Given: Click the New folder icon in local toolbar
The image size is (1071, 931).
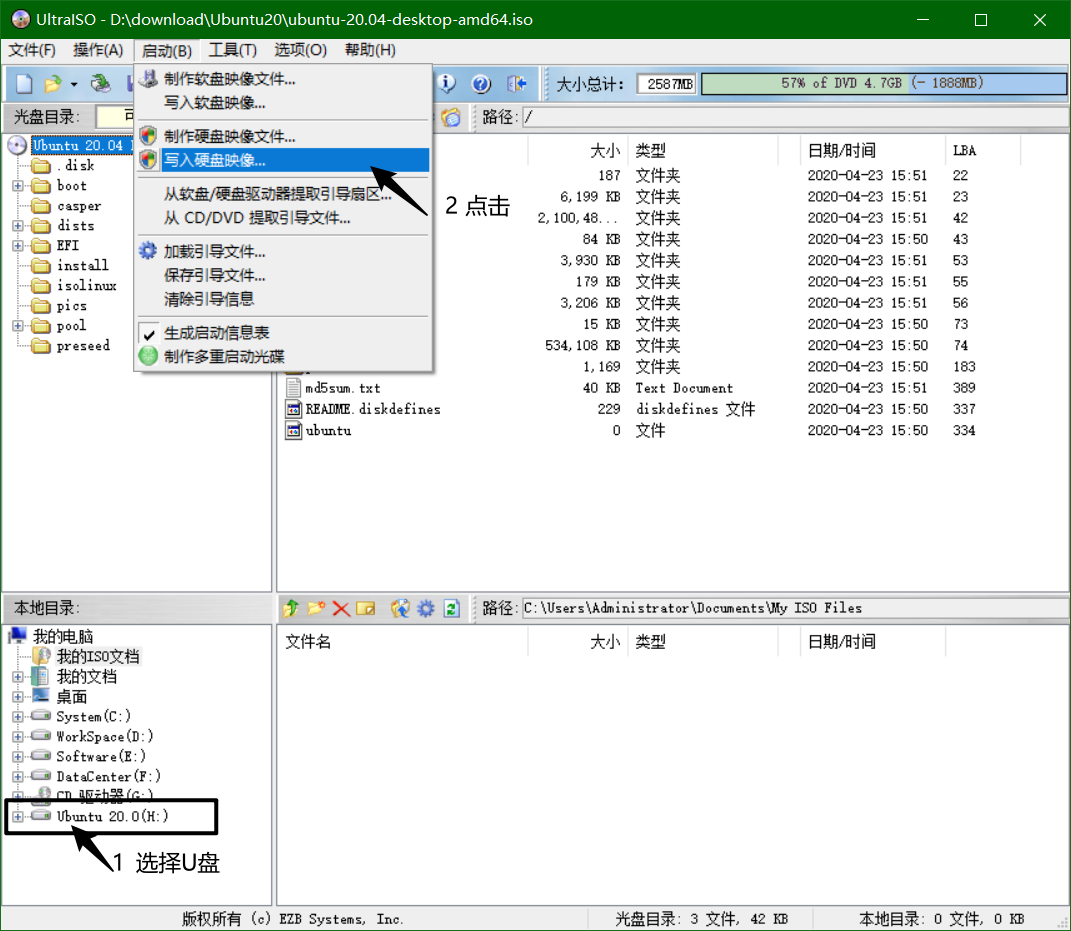Looking at the screenshot, I should [x=316, y=608].
